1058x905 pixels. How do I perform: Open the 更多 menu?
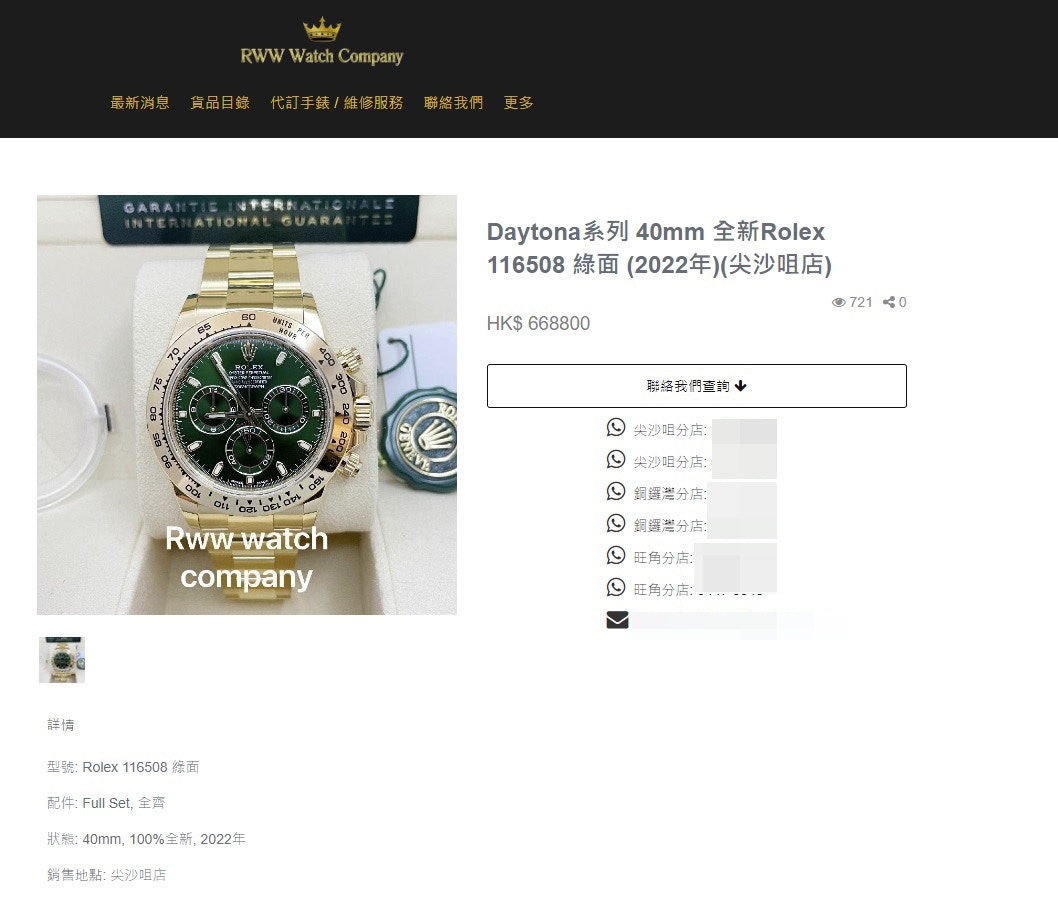[x=518, y=103]
